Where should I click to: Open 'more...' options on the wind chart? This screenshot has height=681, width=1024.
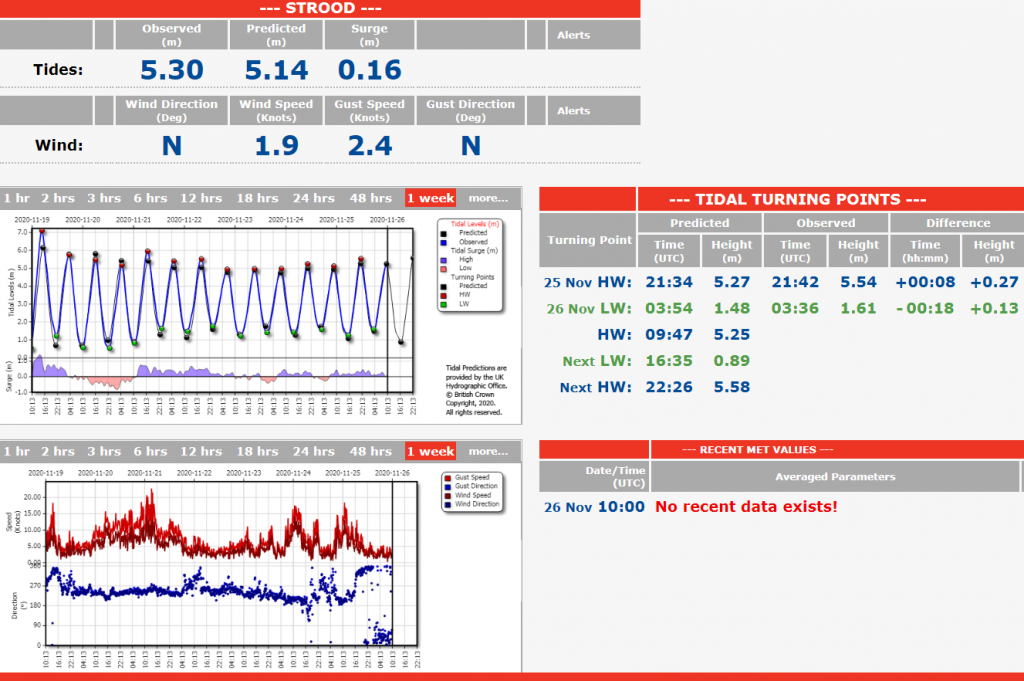pos(488,451)
